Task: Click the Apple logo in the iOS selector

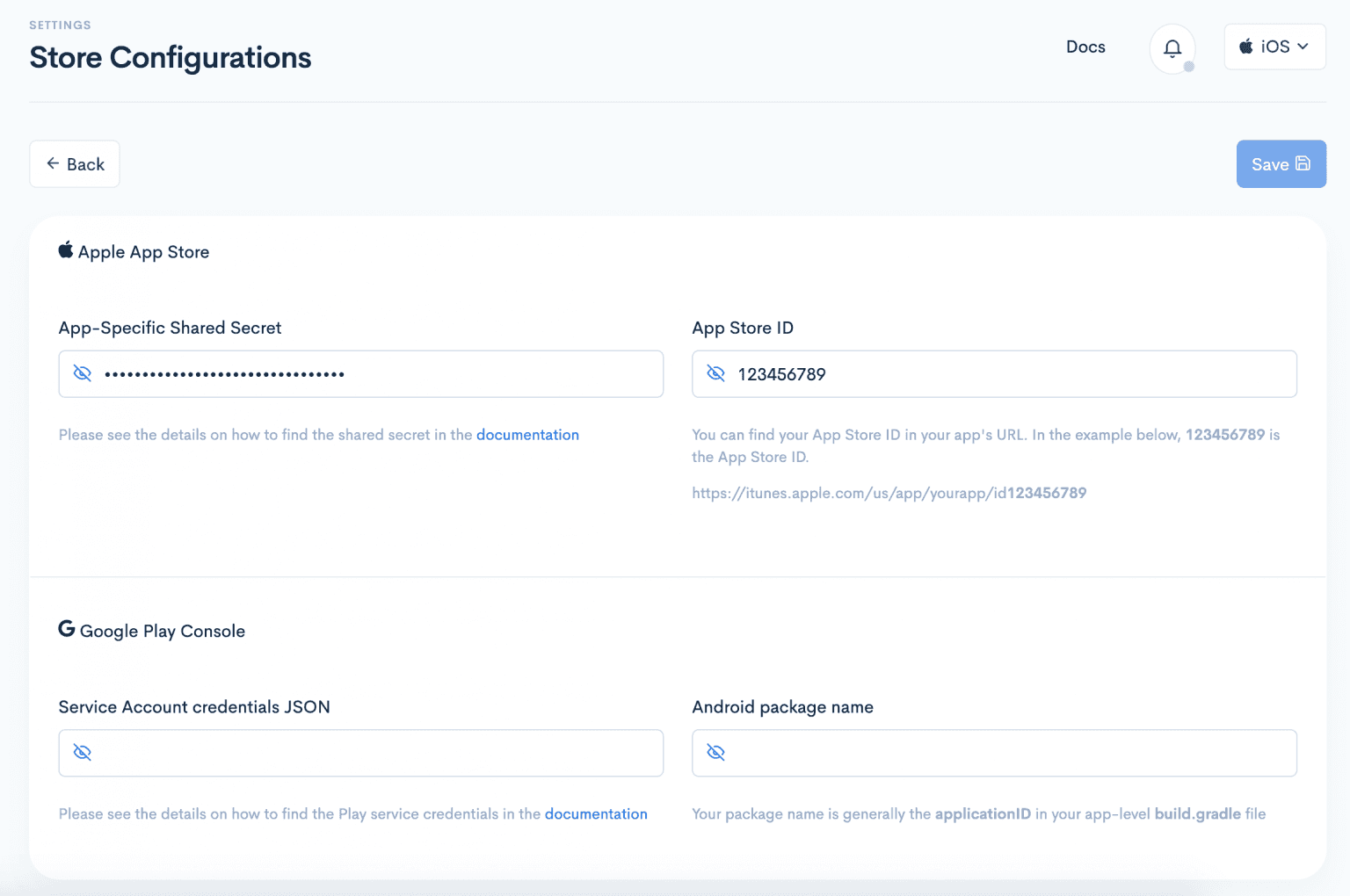Action: [1245, 47]
